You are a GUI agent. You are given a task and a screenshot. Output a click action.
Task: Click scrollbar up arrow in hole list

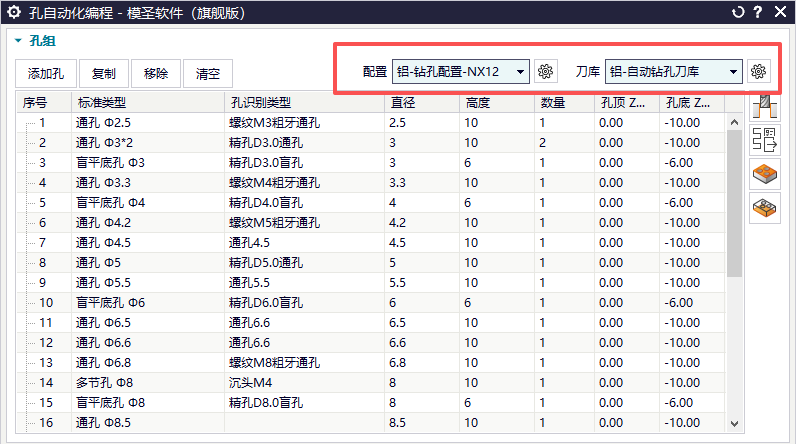point(734,122)
